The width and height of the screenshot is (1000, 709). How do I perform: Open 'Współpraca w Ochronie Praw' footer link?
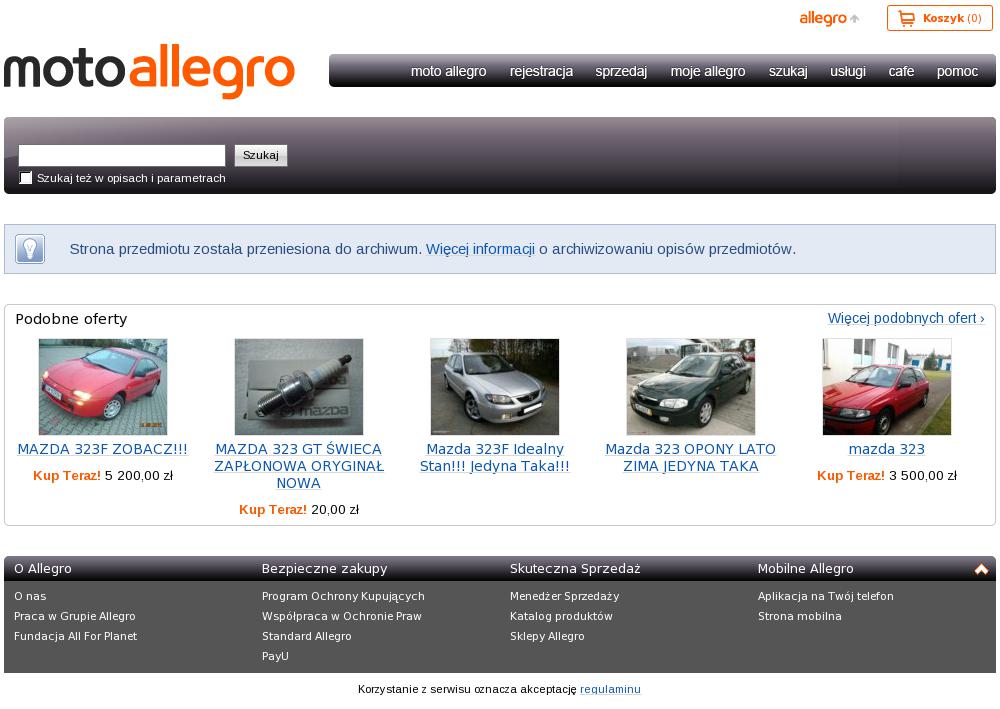coord(342,616)
